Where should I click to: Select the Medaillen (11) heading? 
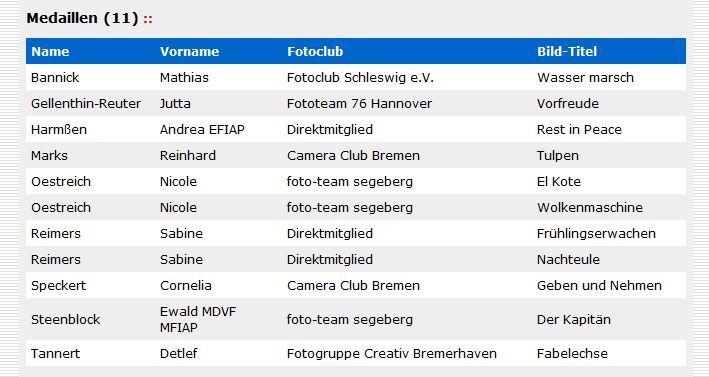tap(82, 18)
